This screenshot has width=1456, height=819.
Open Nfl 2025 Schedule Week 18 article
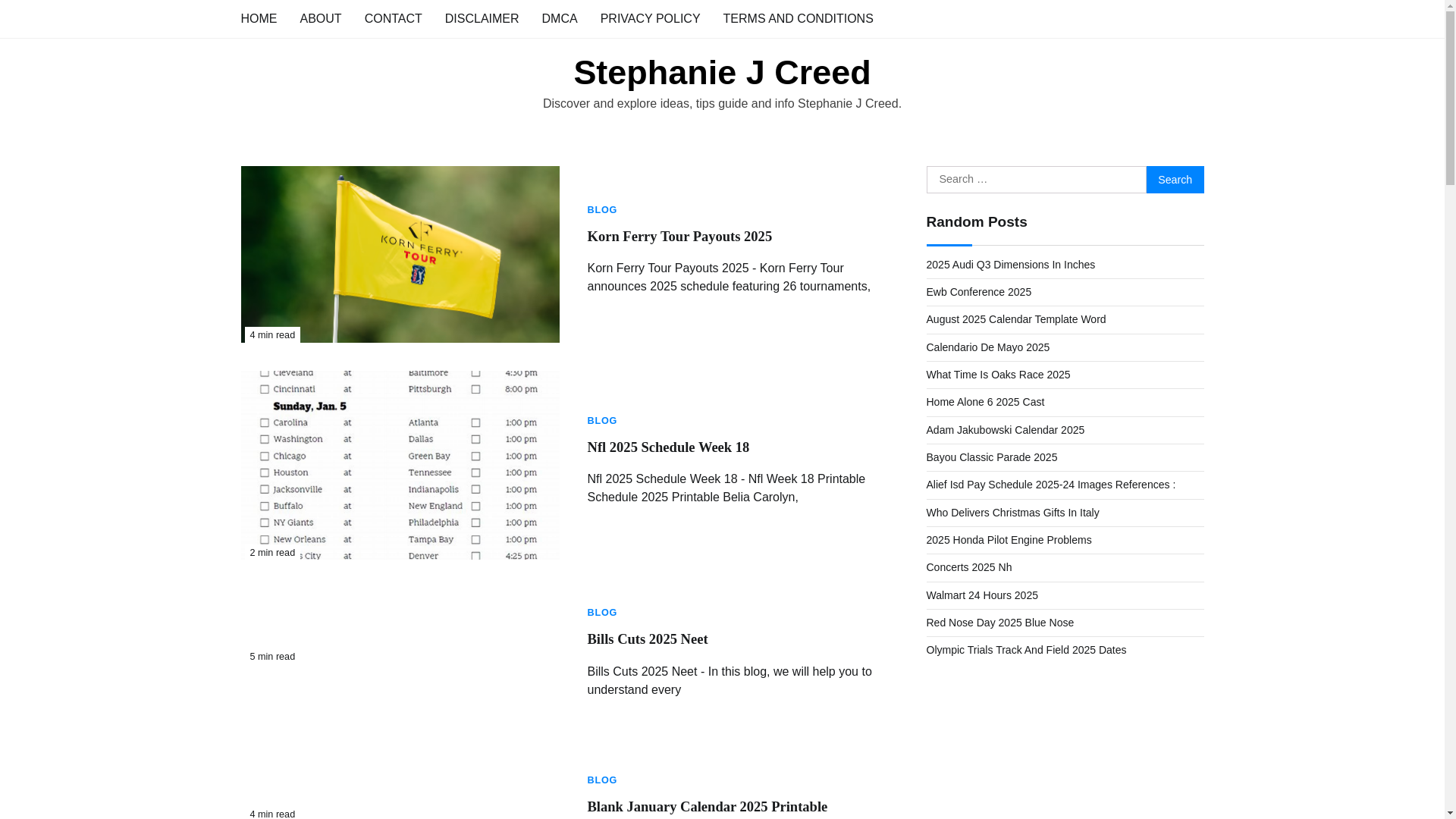tap(667, 447)
